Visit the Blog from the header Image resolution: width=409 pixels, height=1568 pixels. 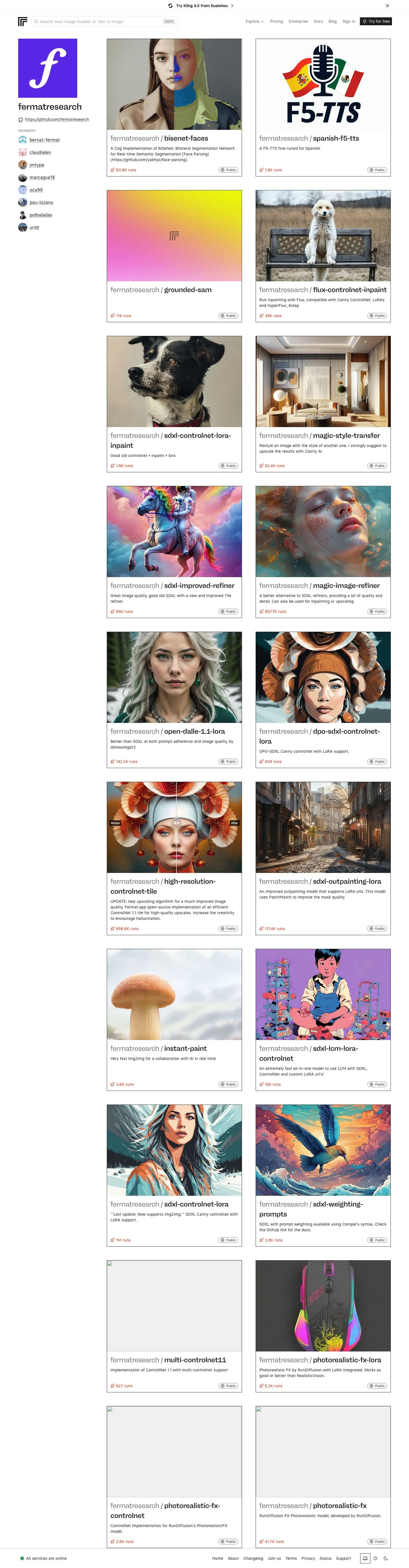pyautogui.click(x=332, y=21)
